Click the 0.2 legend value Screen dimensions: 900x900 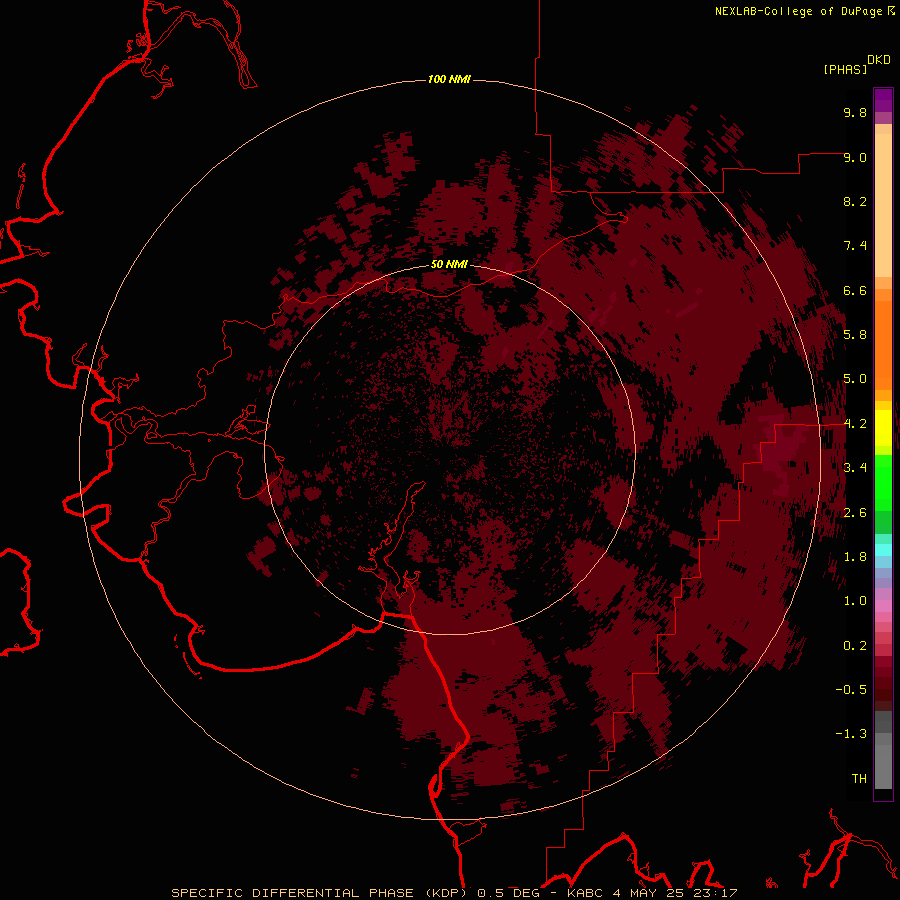tap(855, 646)
